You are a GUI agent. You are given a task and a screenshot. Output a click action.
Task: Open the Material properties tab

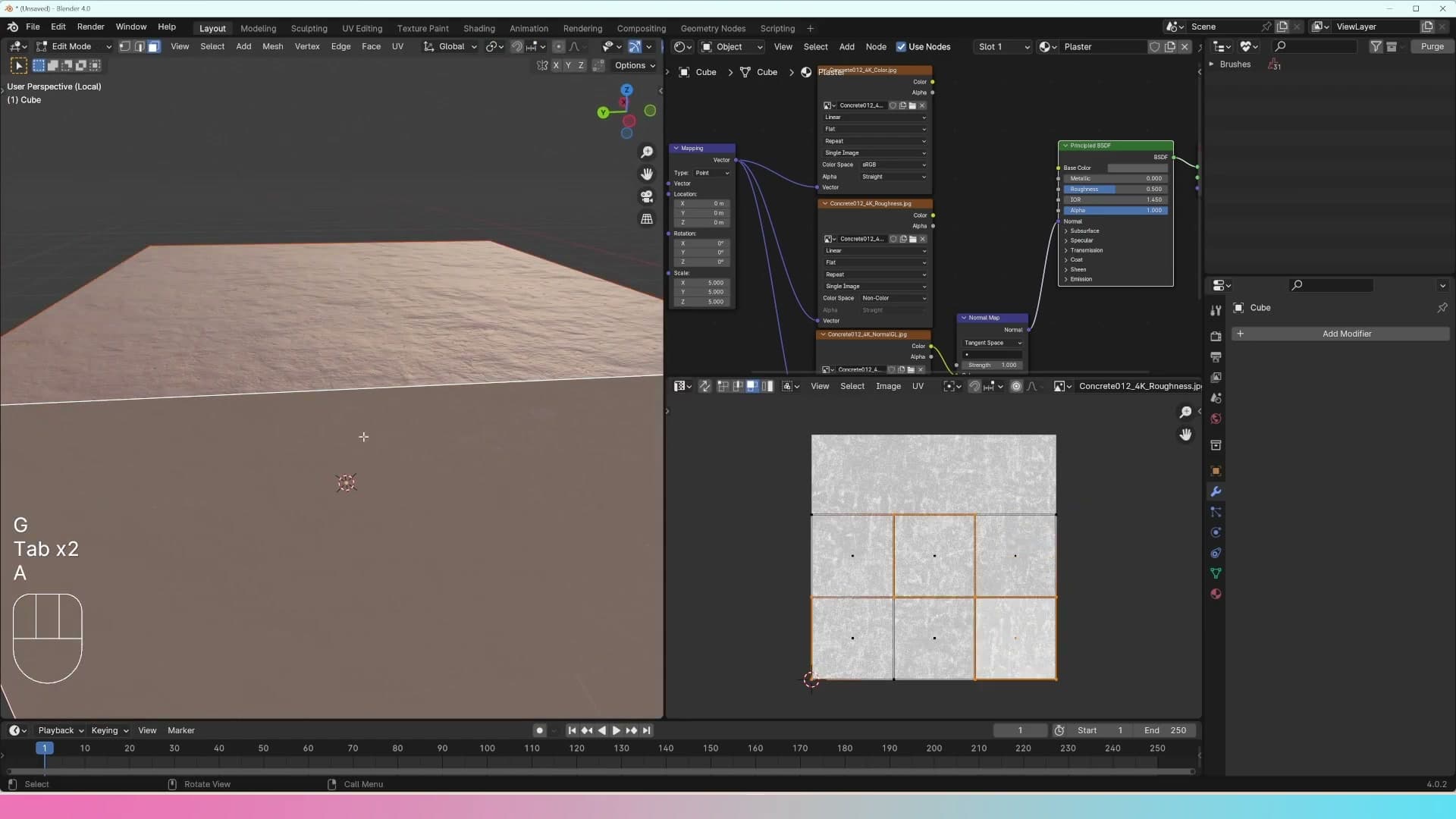click(x=1216, y=594)
